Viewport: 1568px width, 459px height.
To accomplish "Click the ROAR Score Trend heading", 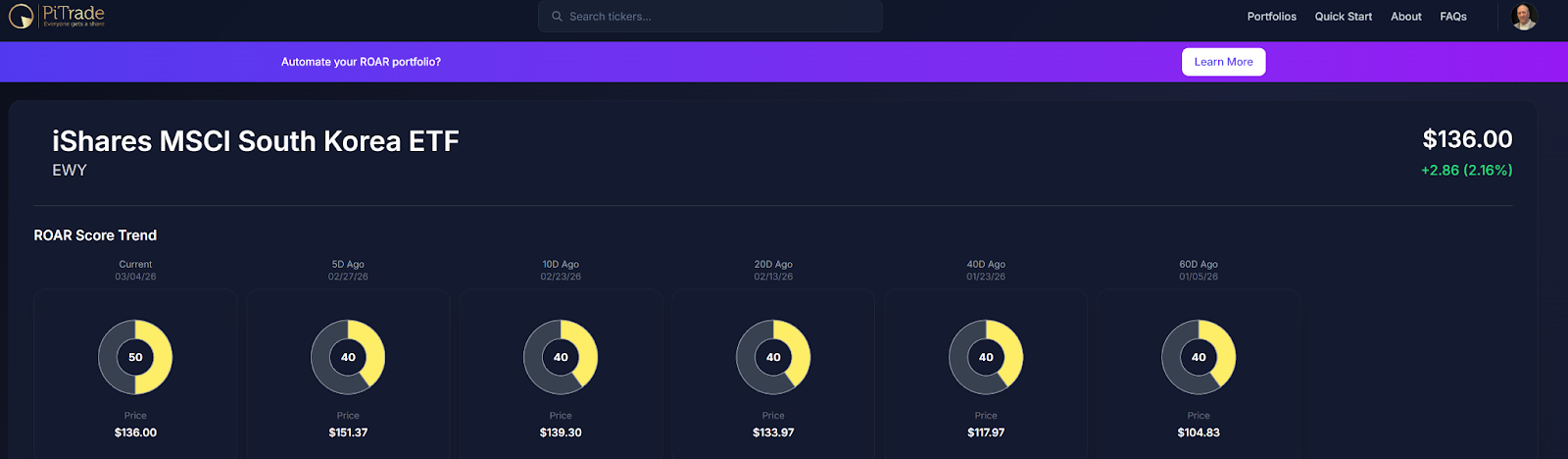I will point(95,235).
